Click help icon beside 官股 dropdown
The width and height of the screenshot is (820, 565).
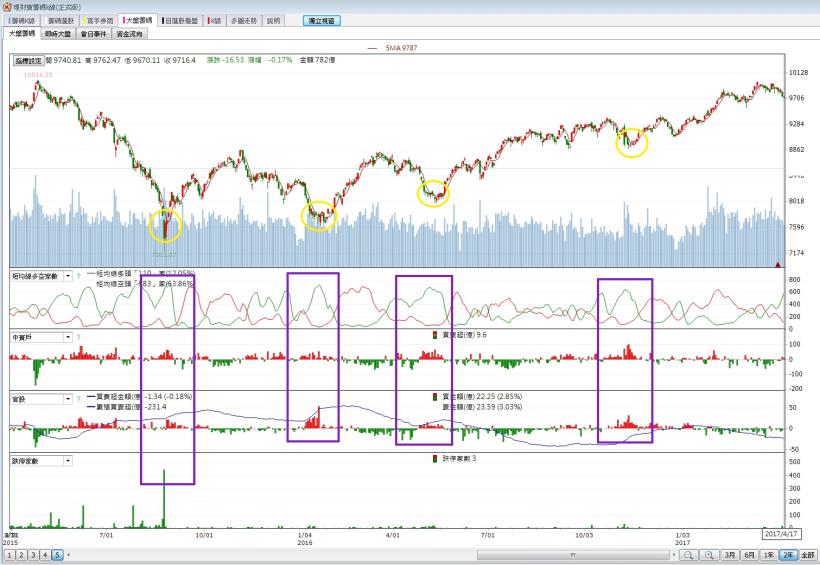pos(78,399)
